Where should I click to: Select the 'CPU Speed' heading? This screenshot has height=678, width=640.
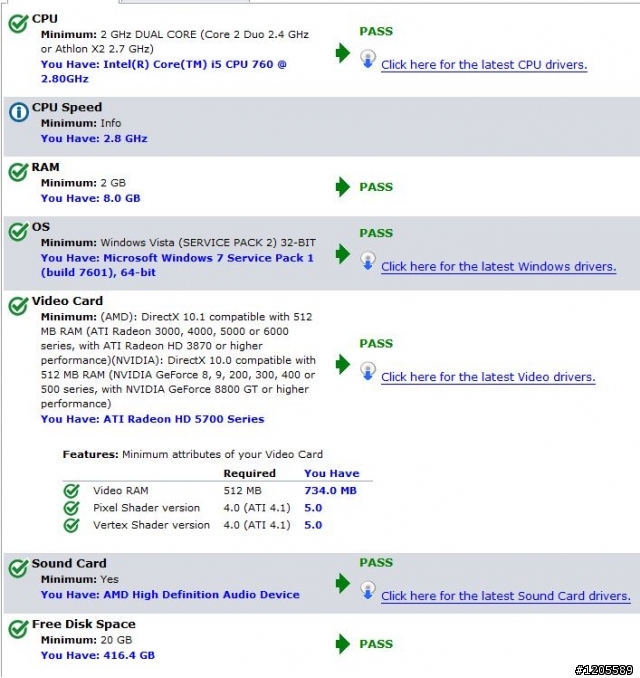(67, 107)
